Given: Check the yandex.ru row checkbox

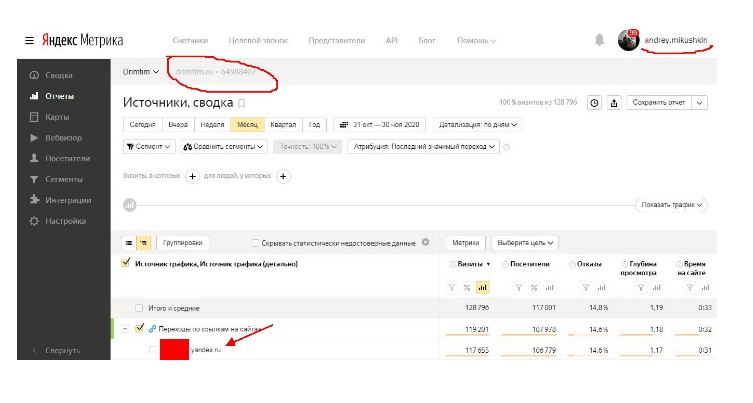Looking at the screenshot, I should (x=152, y=350).
